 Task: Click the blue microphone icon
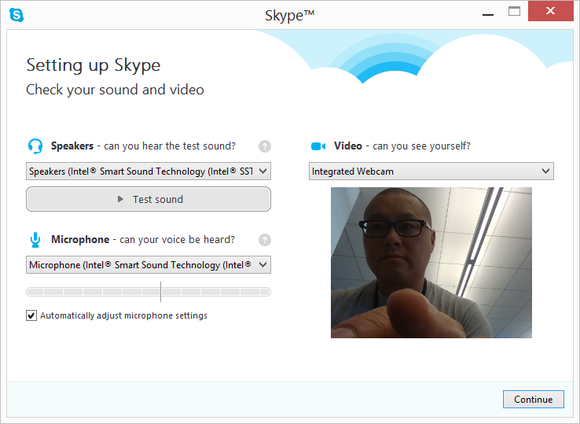(35, 240)
